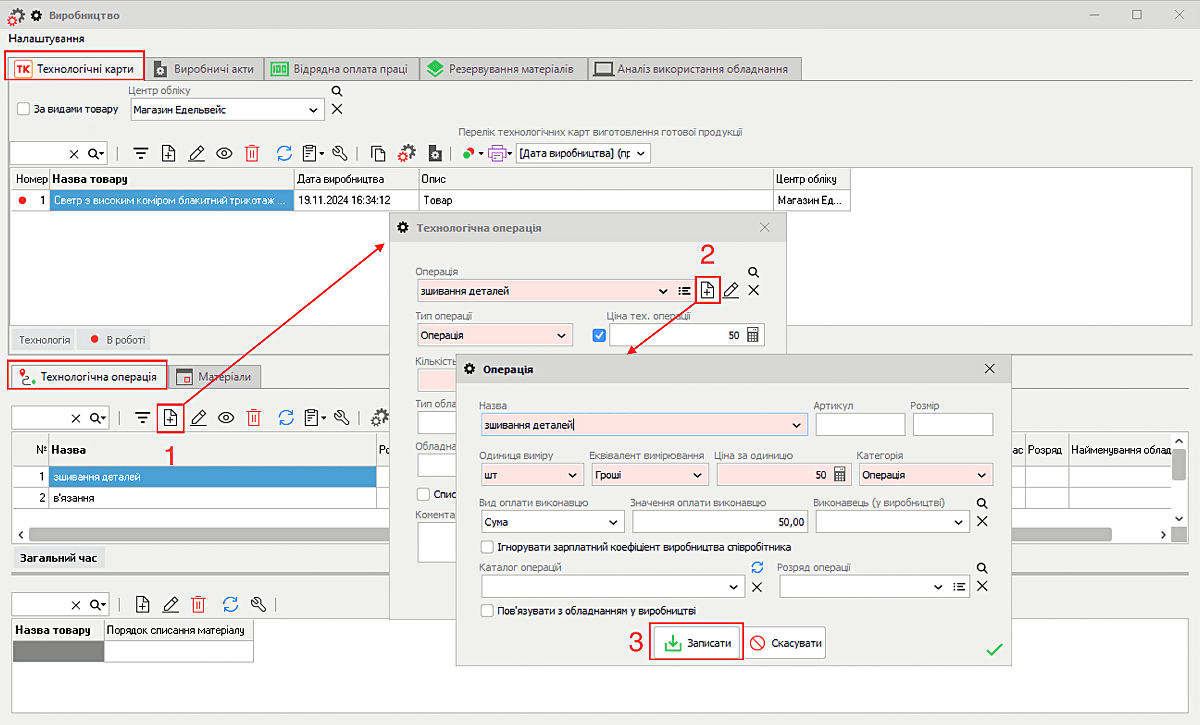The image size is (1200, 725).
Task: Check Пов'язувати з обладнанням у виробництві
Action: pos(488,610)
